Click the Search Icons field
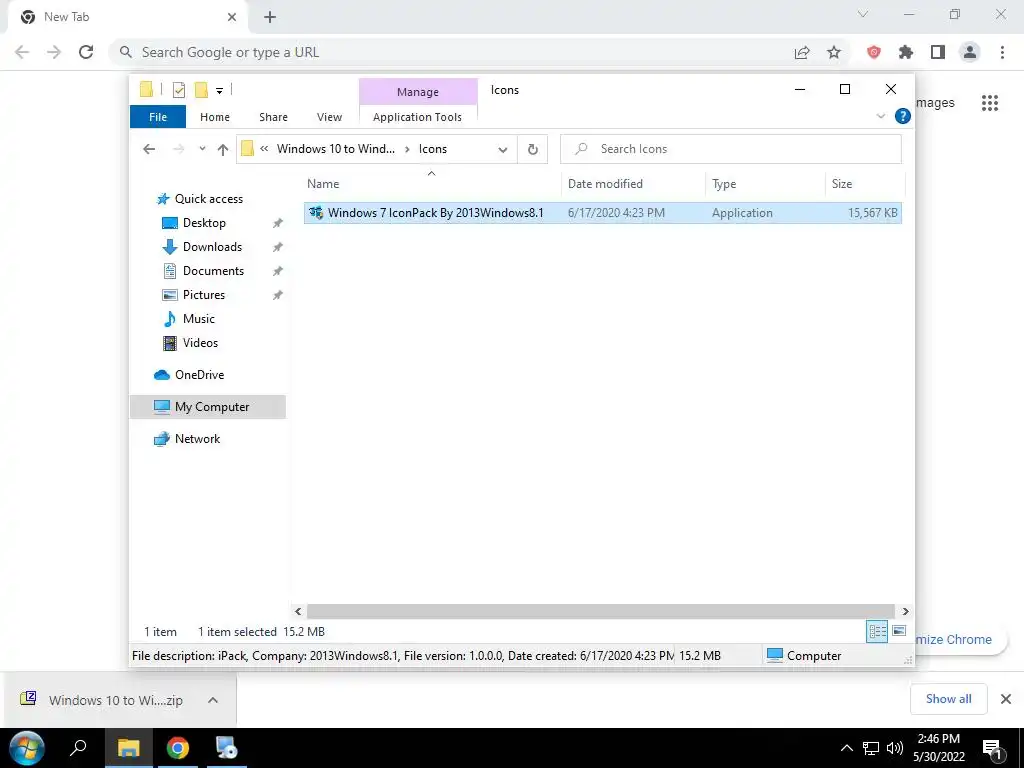The height and width of the screenshot is (768, 1024). click(731, 149)
